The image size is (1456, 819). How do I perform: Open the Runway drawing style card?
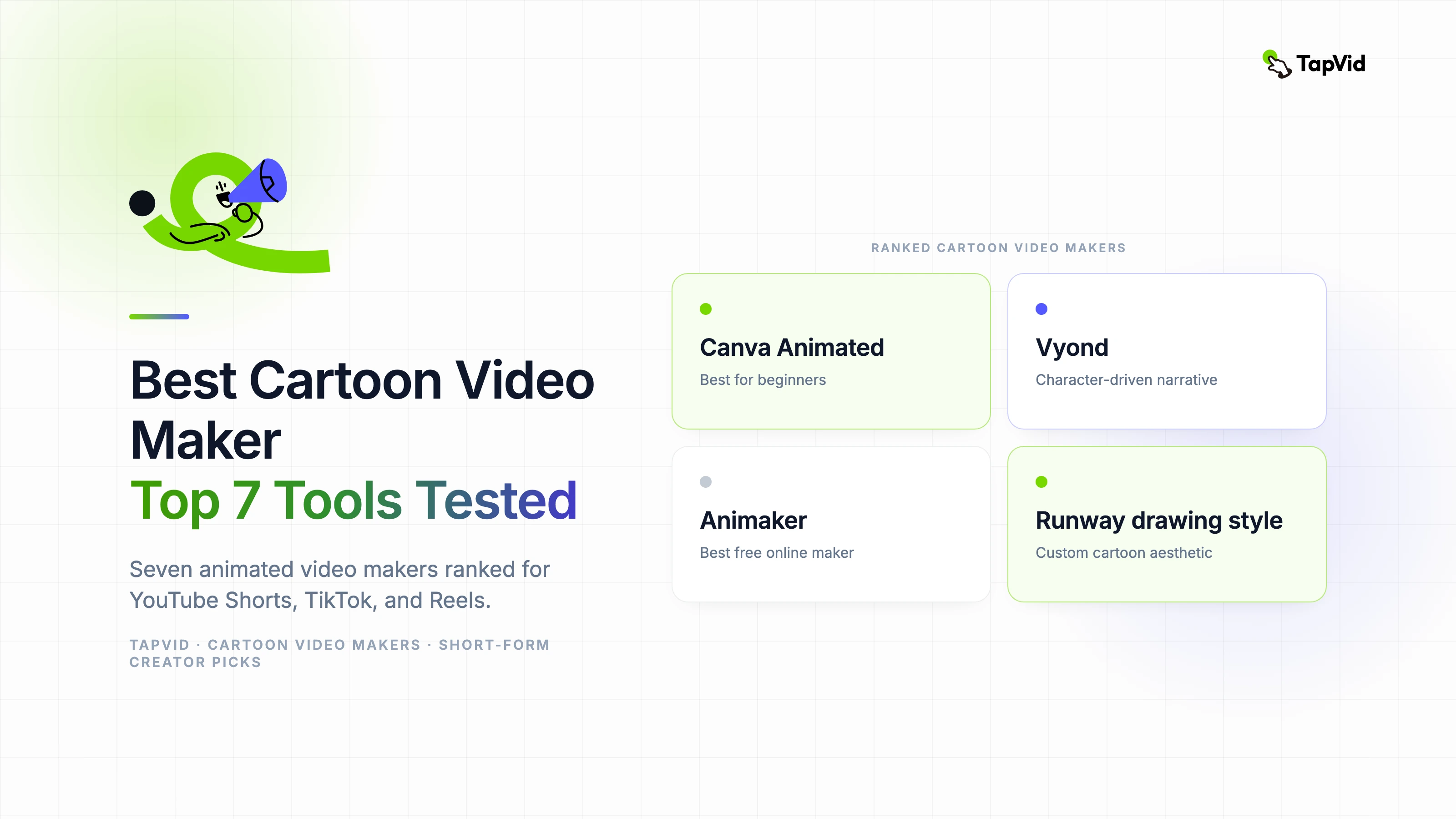[1167, 524]
